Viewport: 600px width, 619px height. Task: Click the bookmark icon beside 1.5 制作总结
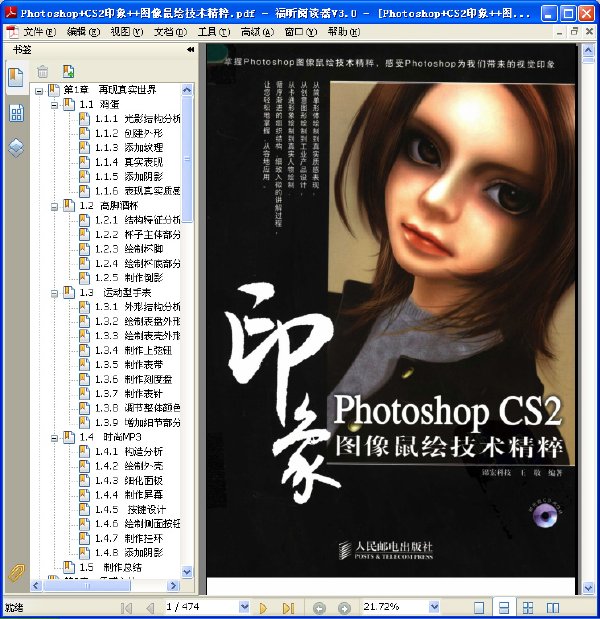tap(69, 567)
